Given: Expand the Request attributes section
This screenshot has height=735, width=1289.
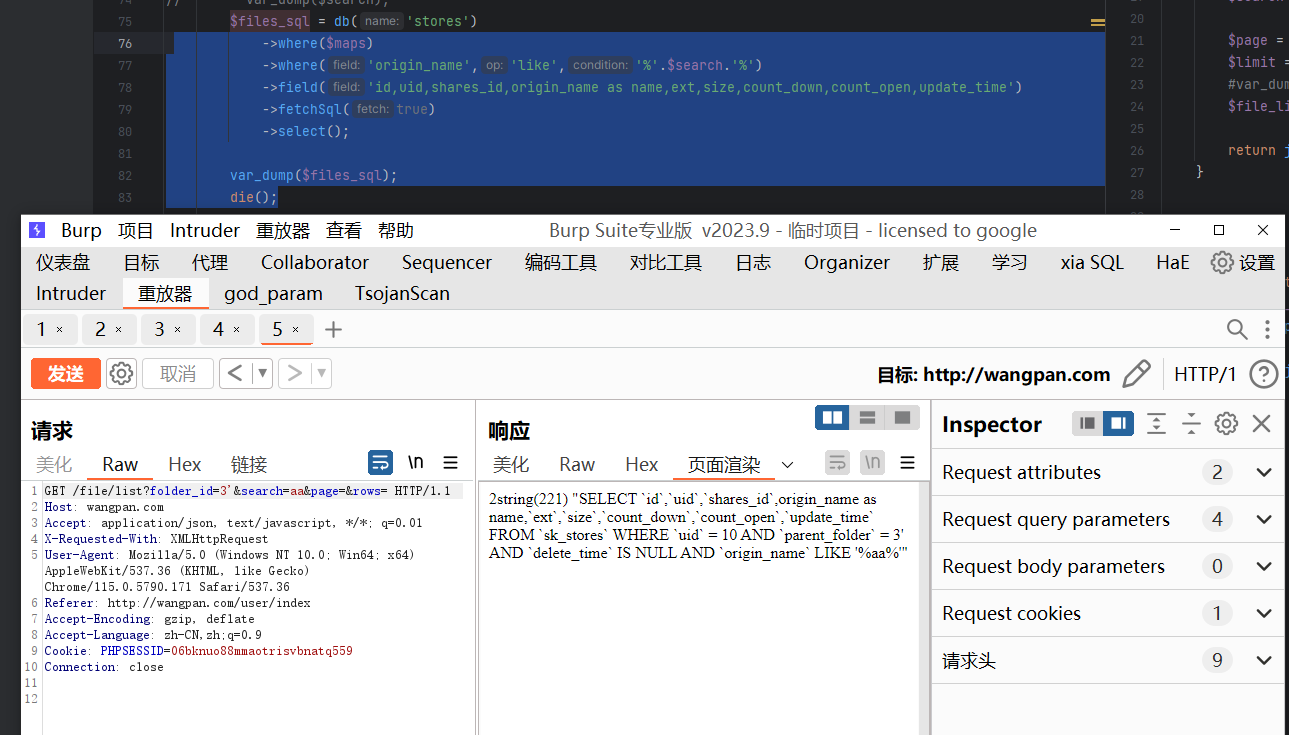Looking at the screenshot, I should click(1108, 472).
